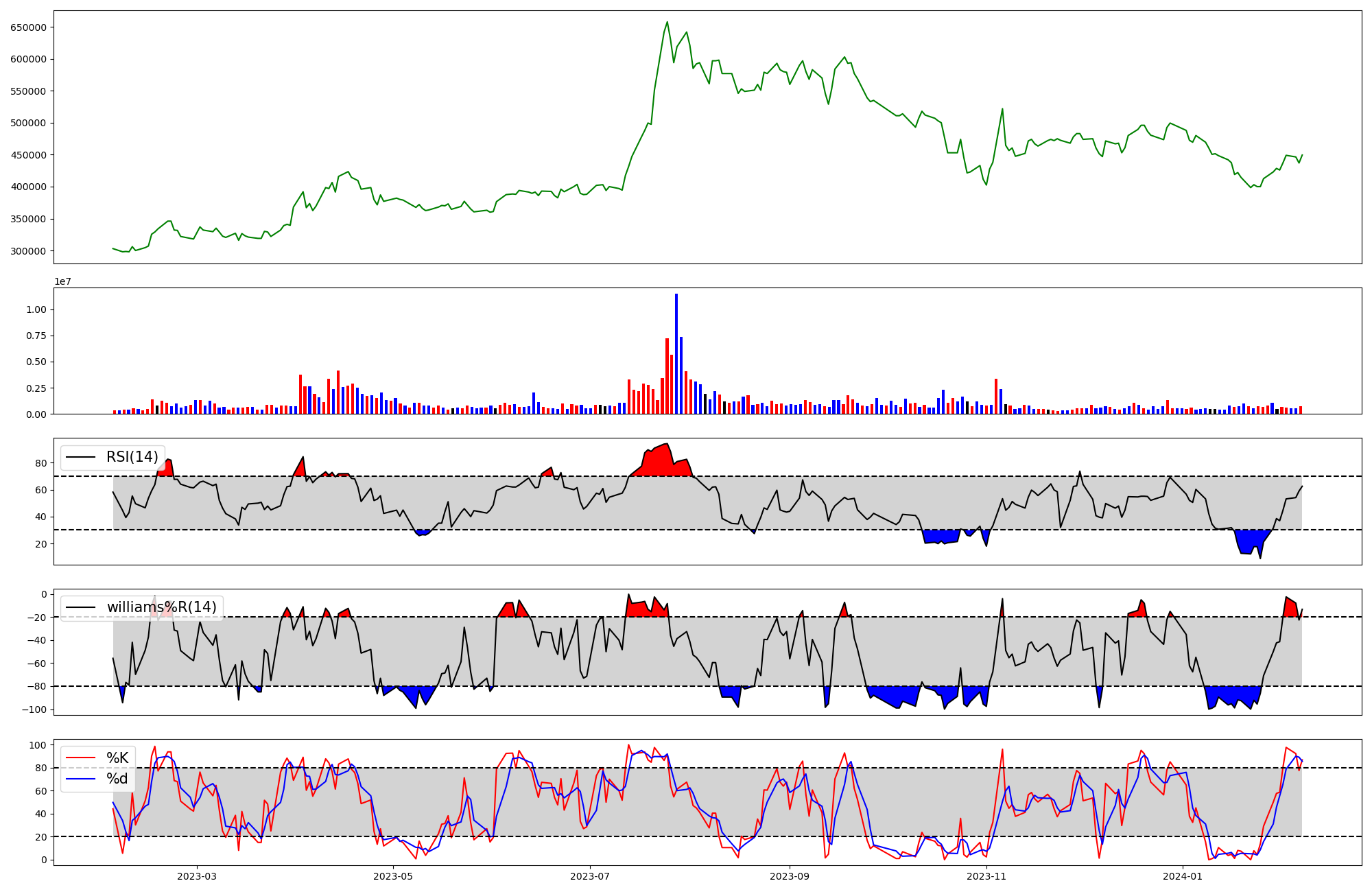Image resolution: width=1372 pixels, height=892 pixels.
Task: Click the 300000 price axis label
Action: [28, 251]
